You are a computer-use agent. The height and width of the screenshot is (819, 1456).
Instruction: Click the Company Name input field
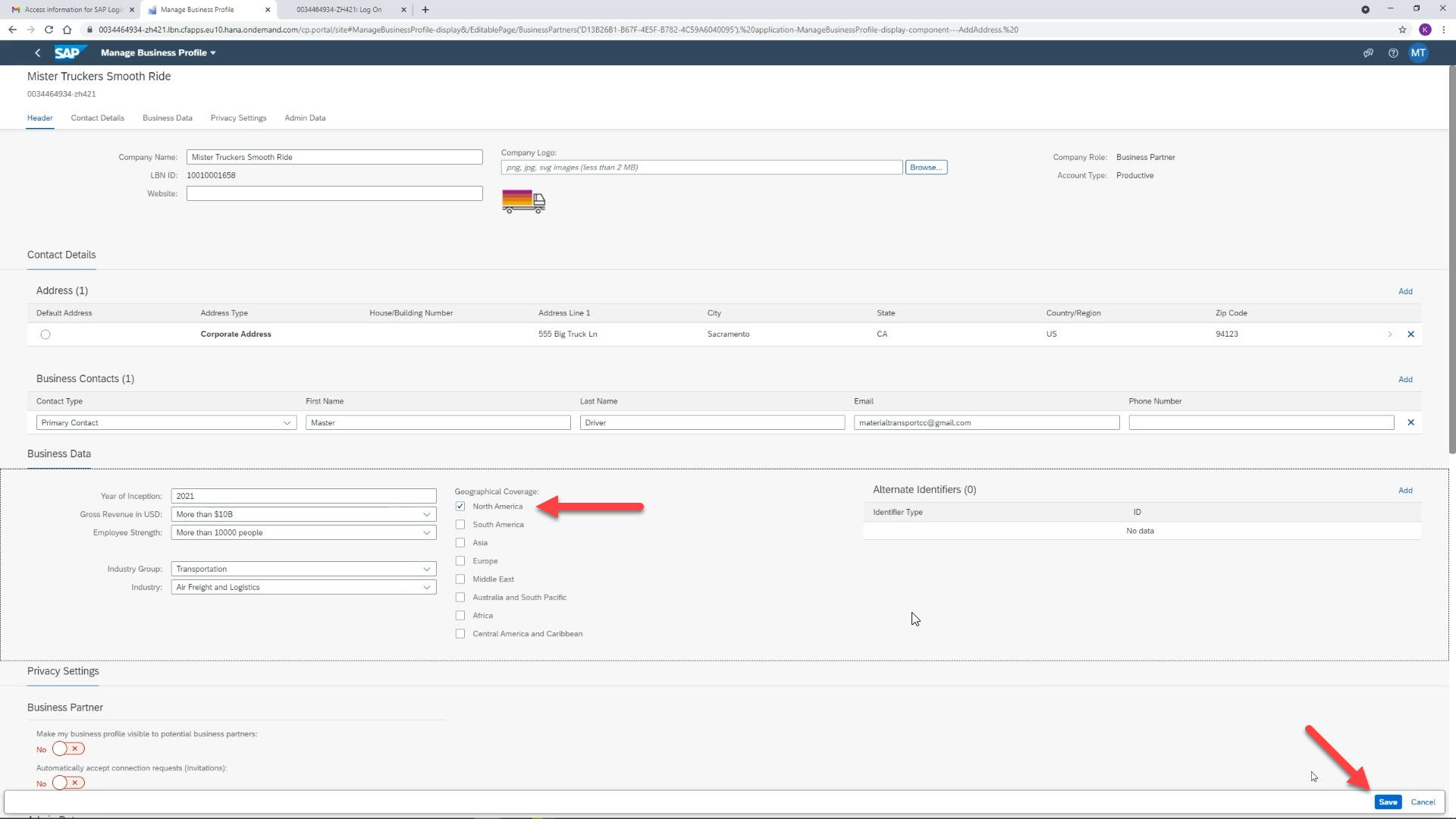(334, 157)
